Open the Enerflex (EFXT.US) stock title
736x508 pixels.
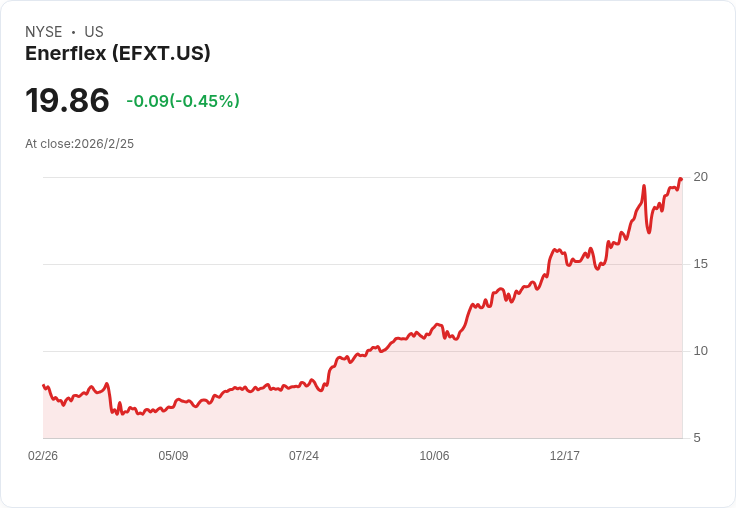118,54
